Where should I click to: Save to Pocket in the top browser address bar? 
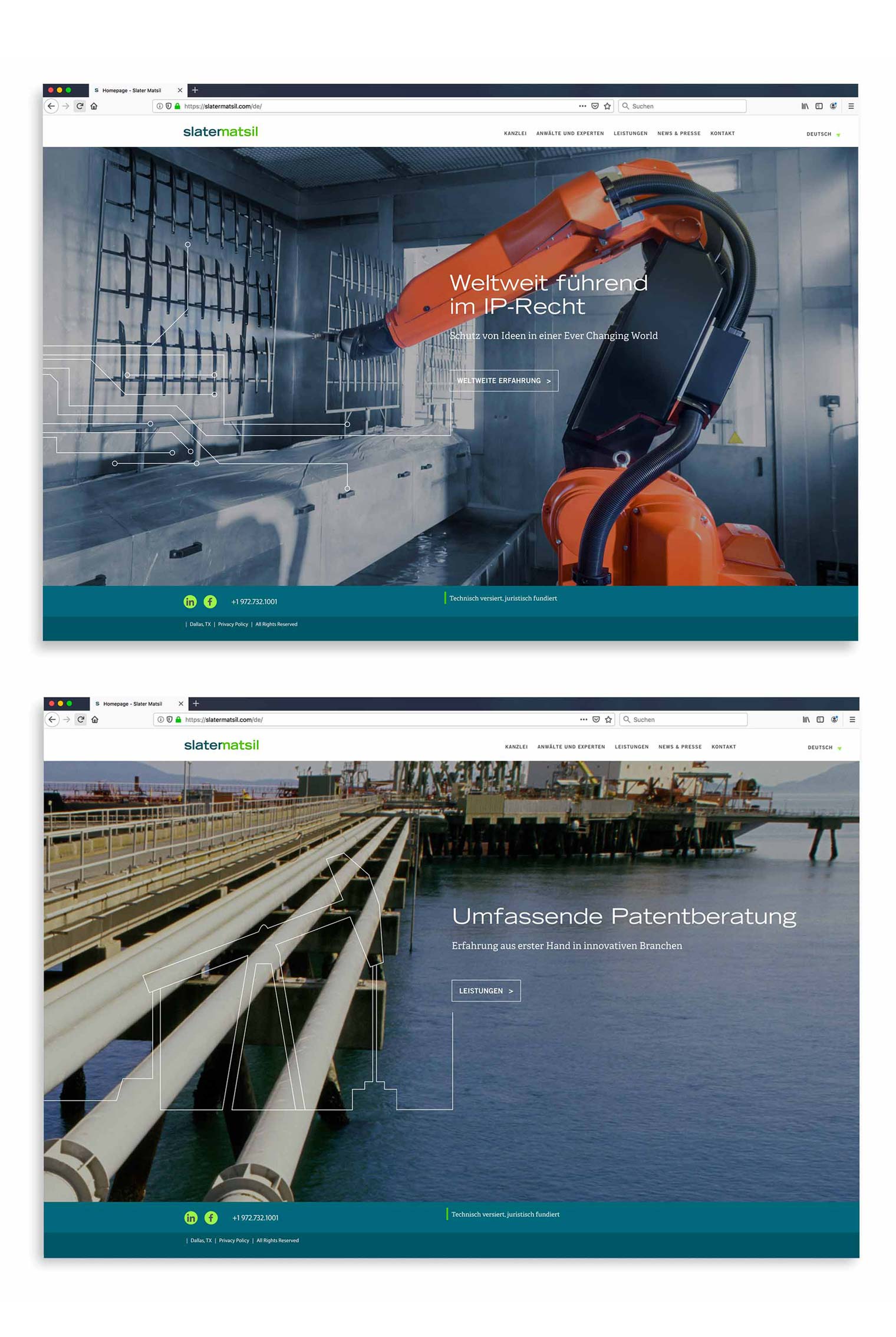point(595,106)
